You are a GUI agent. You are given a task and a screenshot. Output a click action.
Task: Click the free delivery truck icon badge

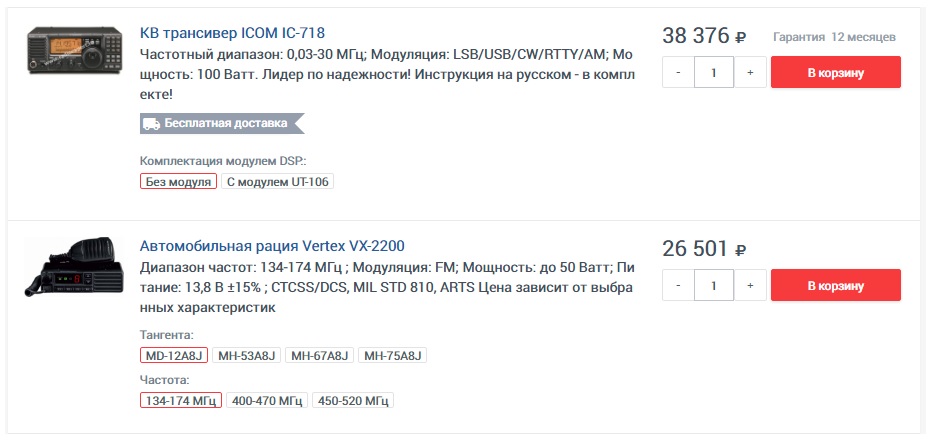click(152, 123)
